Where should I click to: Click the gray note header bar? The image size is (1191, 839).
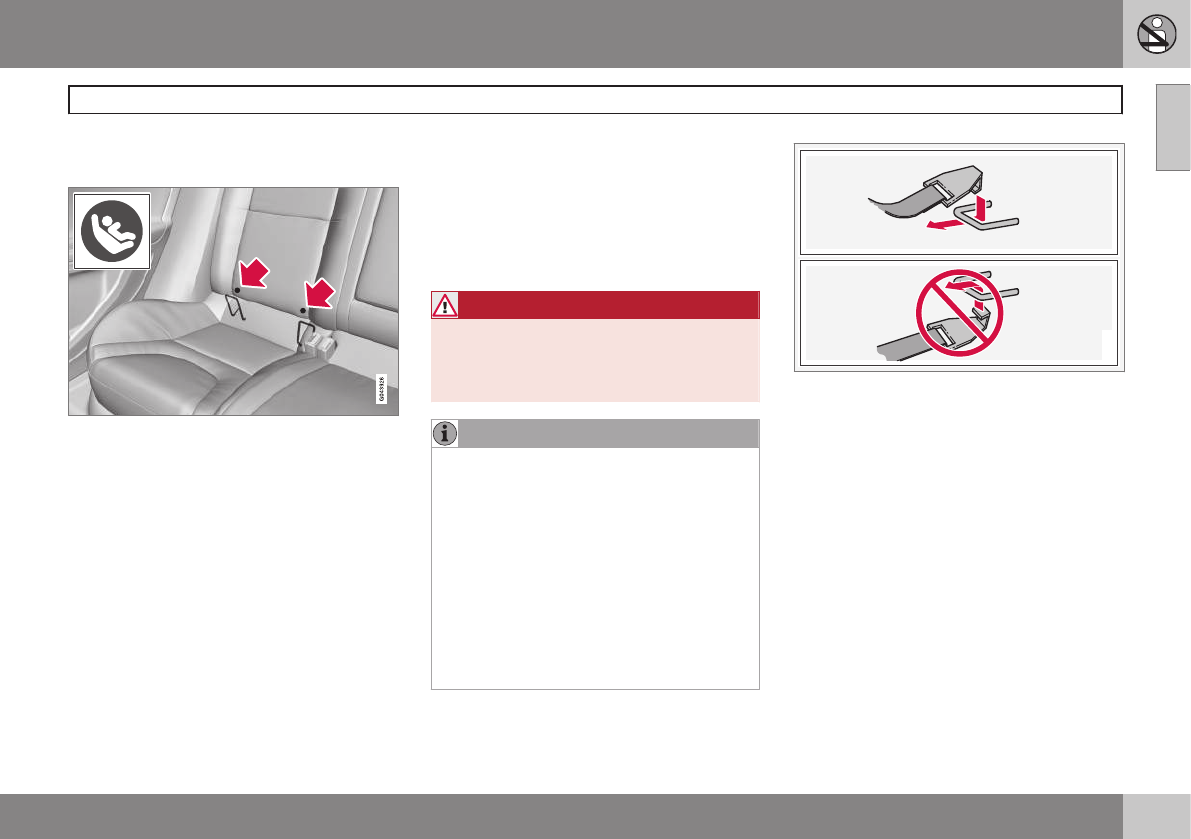(x=596, y=434)
